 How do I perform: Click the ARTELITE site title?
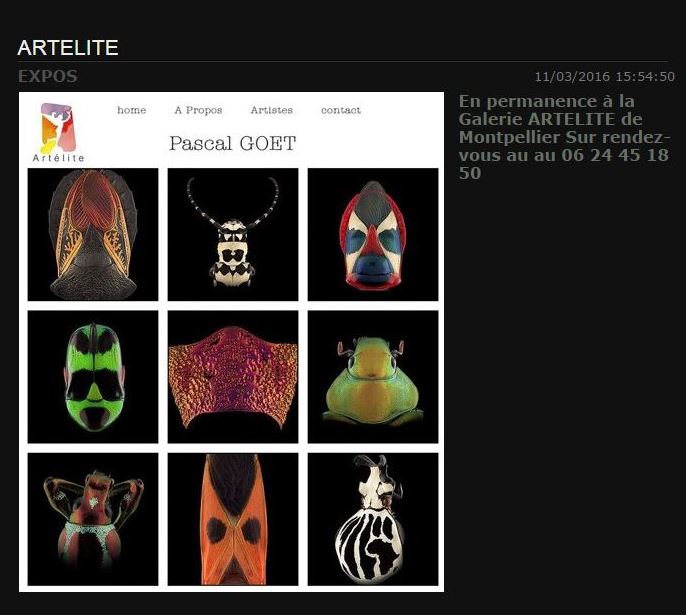68,48
